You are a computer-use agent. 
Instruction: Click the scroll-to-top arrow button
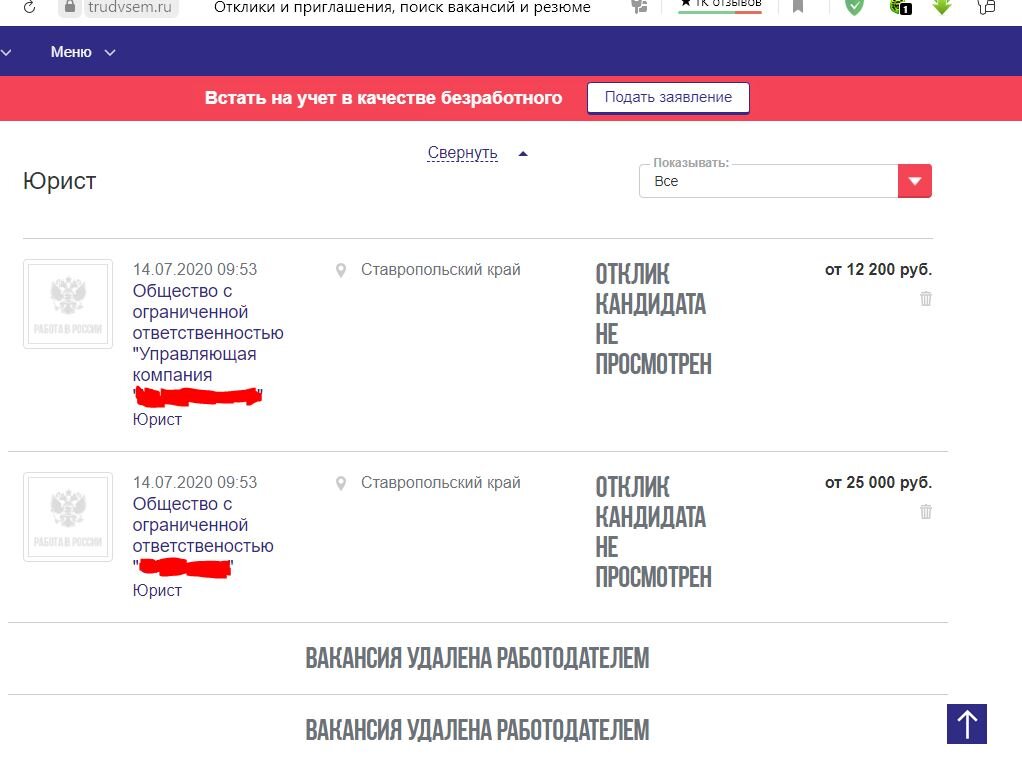pyautogui.click(x=965, y=722)
